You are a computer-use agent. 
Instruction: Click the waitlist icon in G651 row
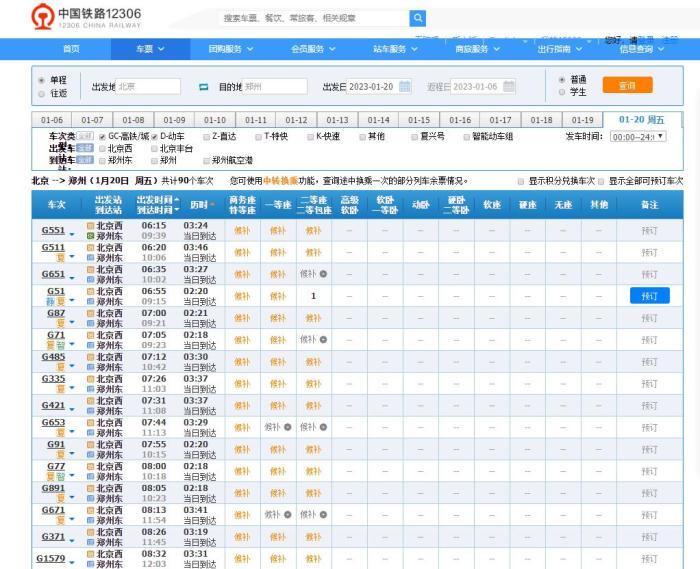[323, 274]
